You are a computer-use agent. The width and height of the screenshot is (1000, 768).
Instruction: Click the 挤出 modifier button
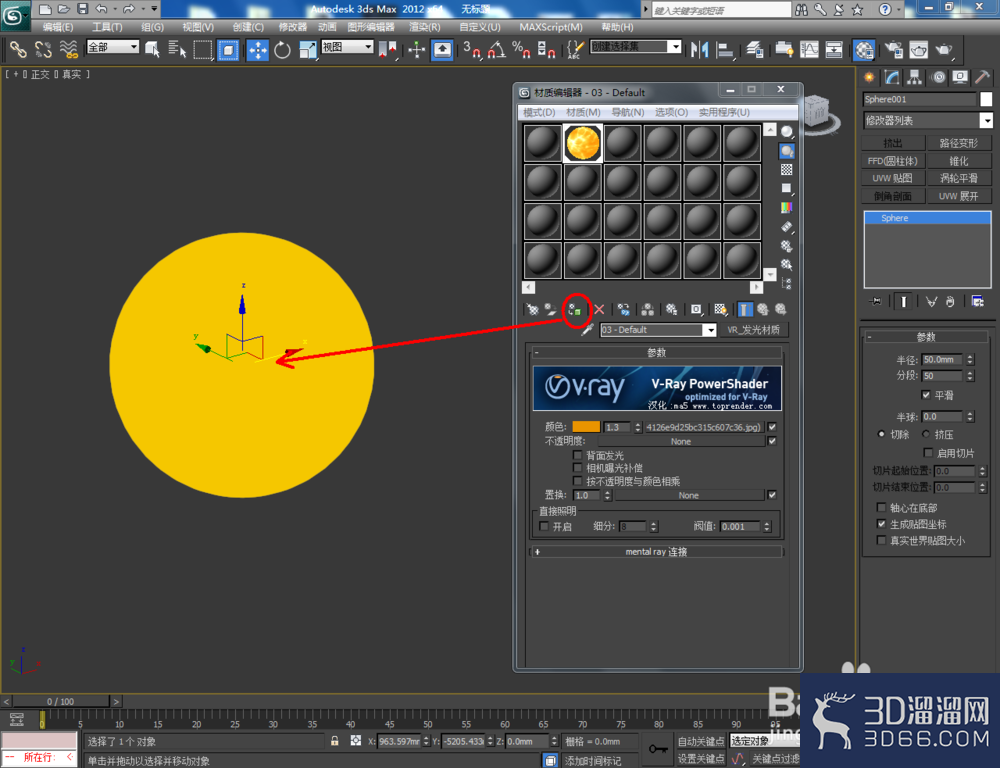pos(893,143)
